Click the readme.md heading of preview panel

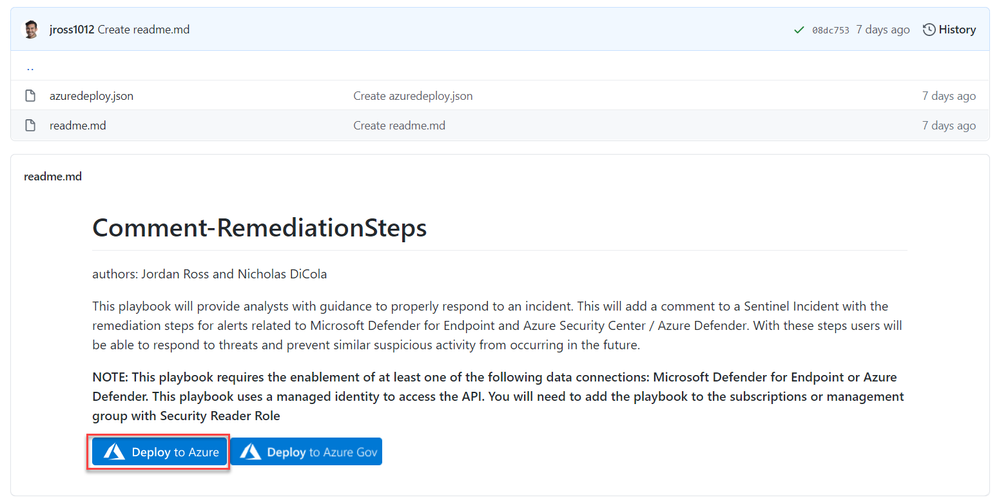tap(53, 176)
